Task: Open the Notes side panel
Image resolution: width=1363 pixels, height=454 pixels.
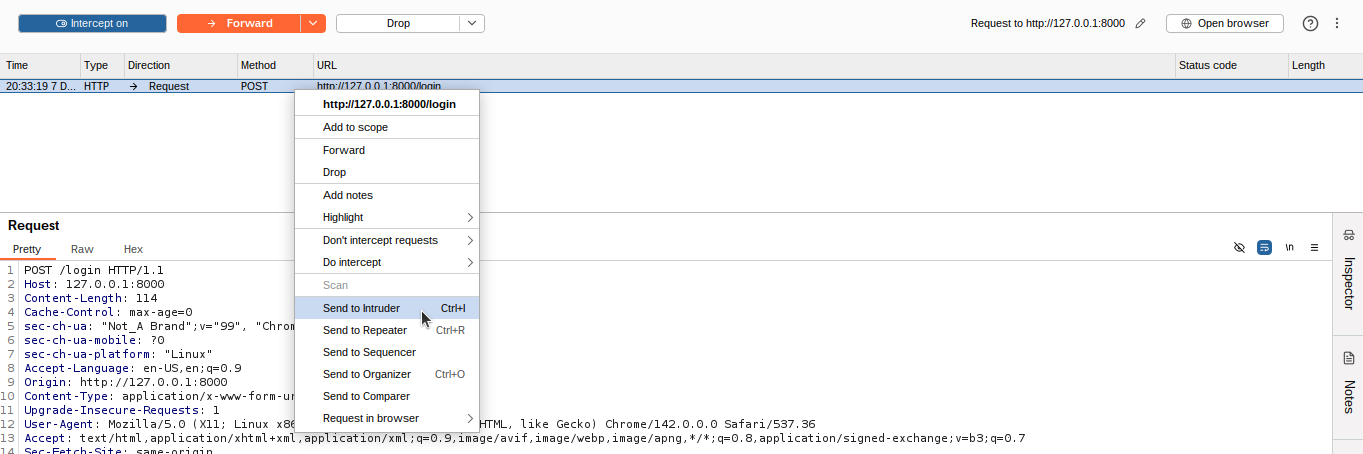Action: pos(1348,383)
